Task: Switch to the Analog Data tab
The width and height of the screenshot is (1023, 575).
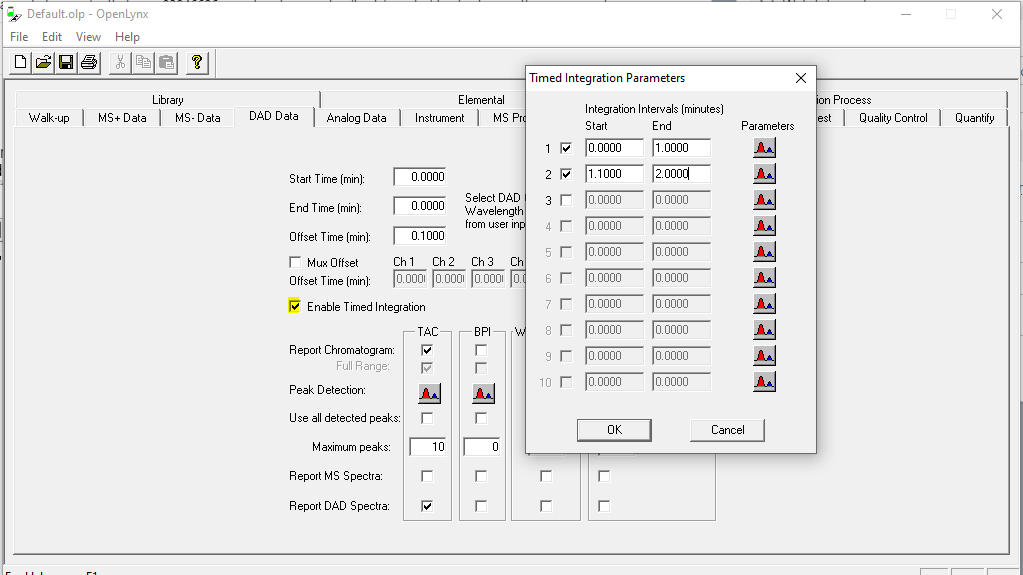Action: 356,118
